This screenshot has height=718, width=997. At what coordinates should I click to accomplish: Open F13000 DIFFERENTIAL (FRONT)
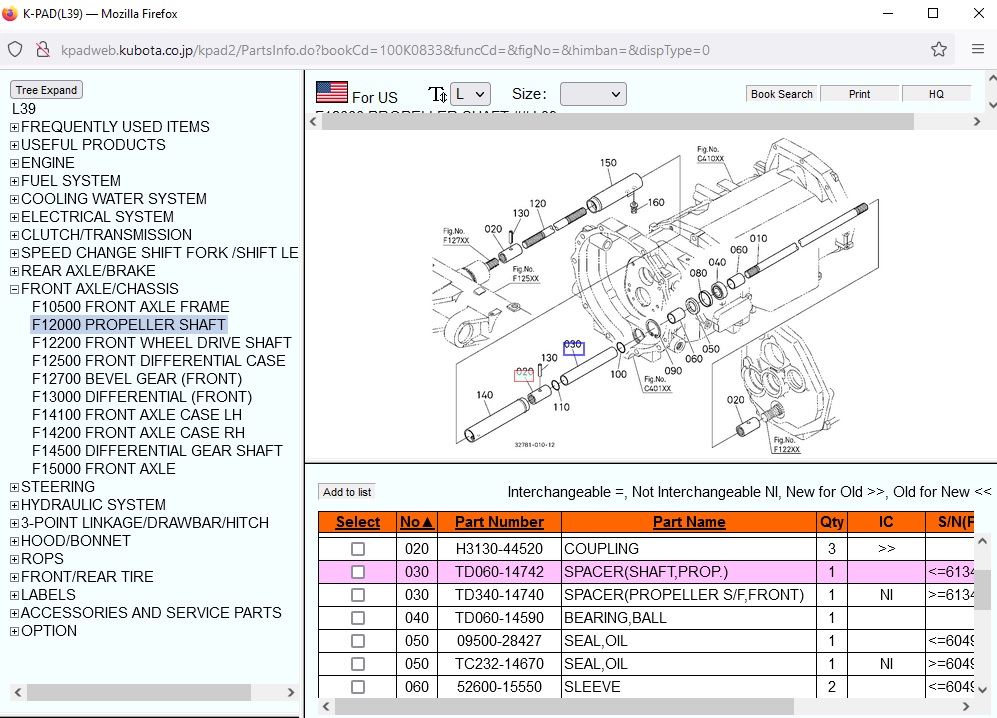(142, 397)
